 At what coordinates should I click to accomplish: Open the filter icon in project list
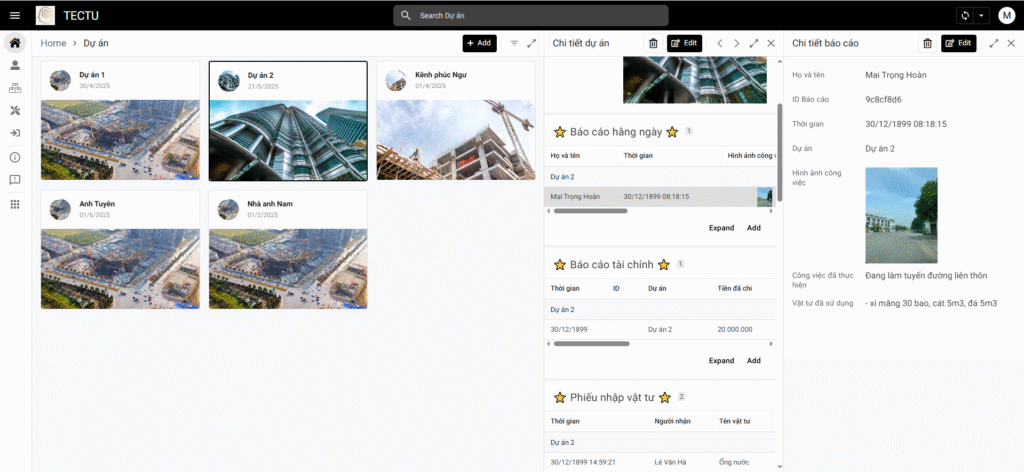[515, 43]
